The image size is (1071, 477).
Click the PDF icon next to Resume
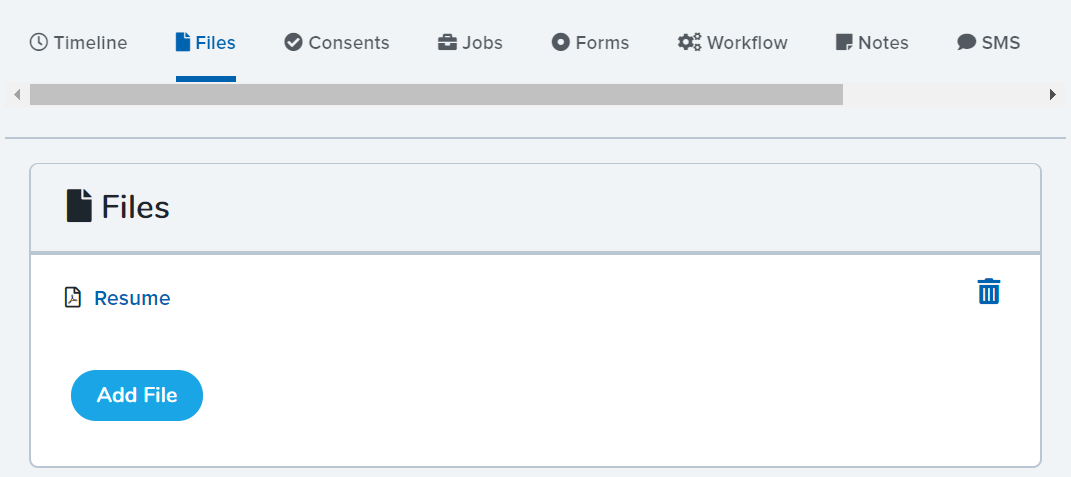pyautogui.click(x=73, y=298)
